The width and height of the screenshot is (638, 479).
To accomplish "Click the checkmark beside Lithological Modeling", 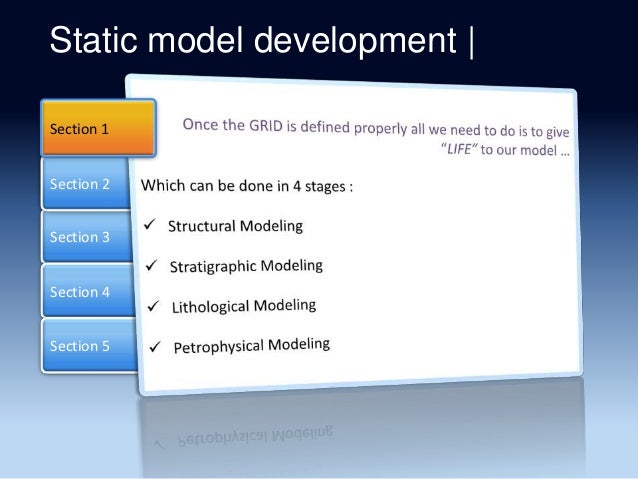I will point(153,306).
